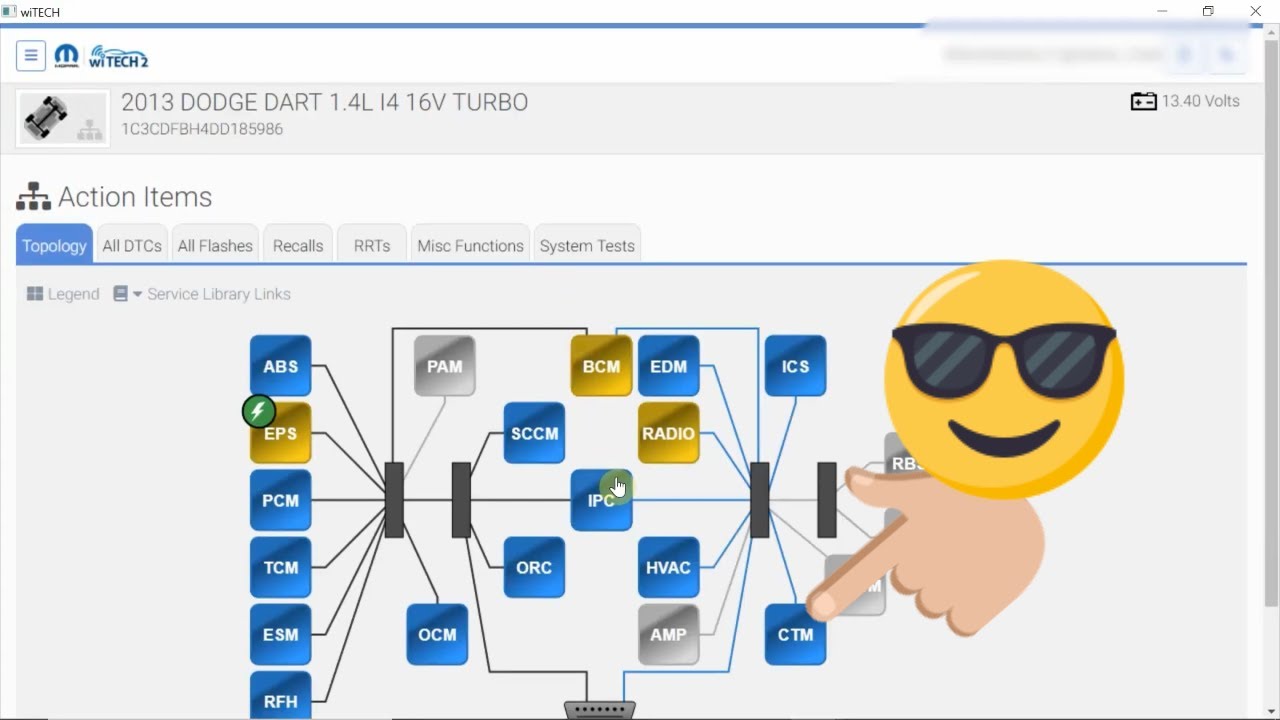Select the ABS module node
This screenshot has height=720, width=1280.
tap(280, 366)
